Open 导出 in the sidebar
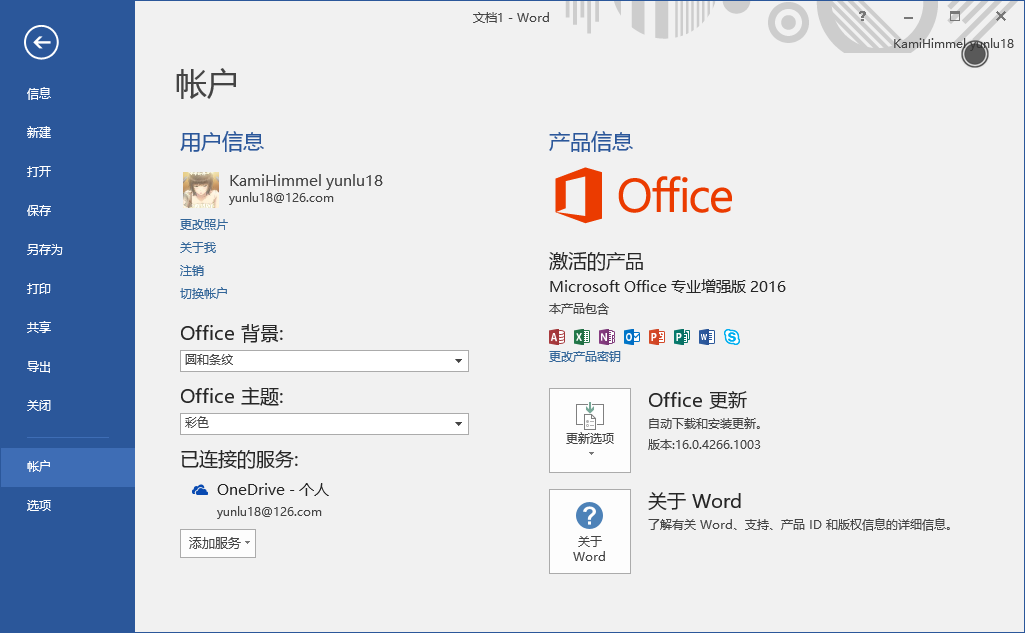1025x633 pixels. tap(39, 367)
